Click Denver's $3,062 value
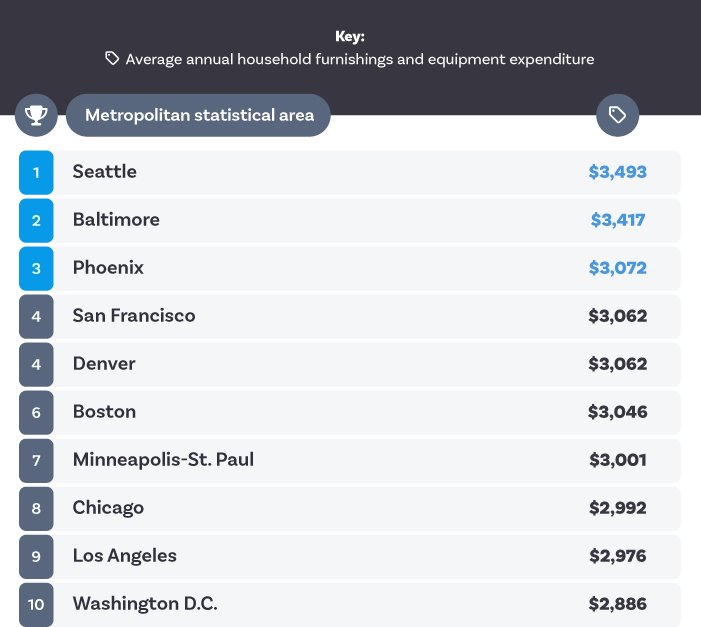 617,364
